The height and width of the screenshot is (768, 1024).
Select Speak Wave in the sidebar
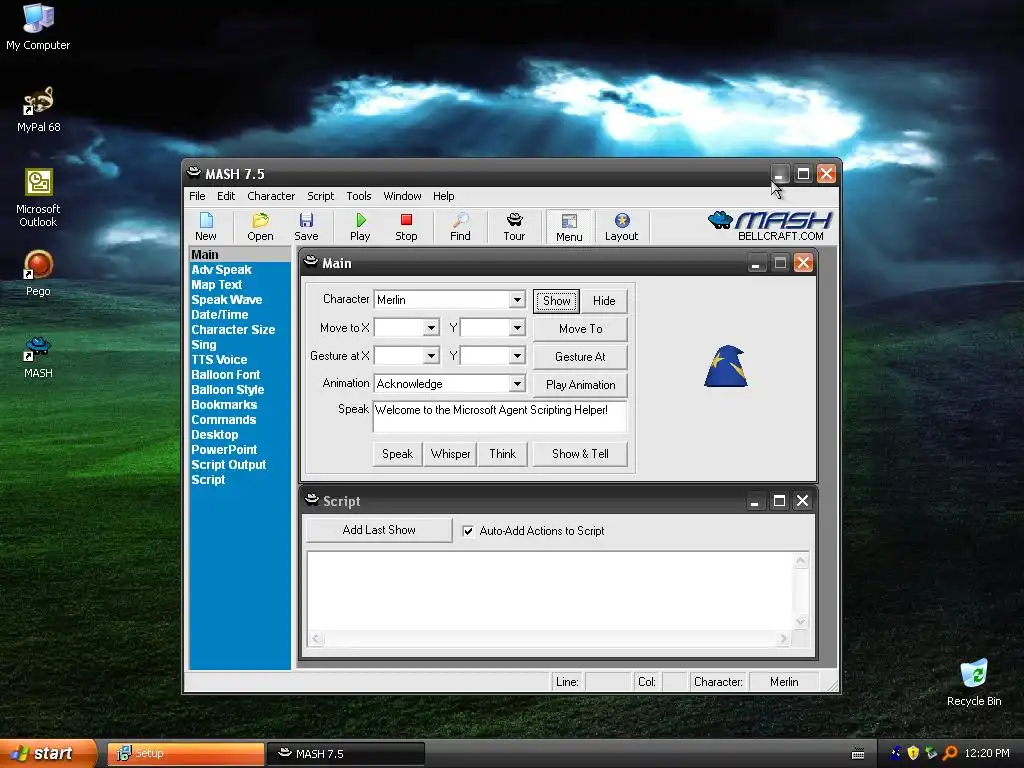(227, 300)
